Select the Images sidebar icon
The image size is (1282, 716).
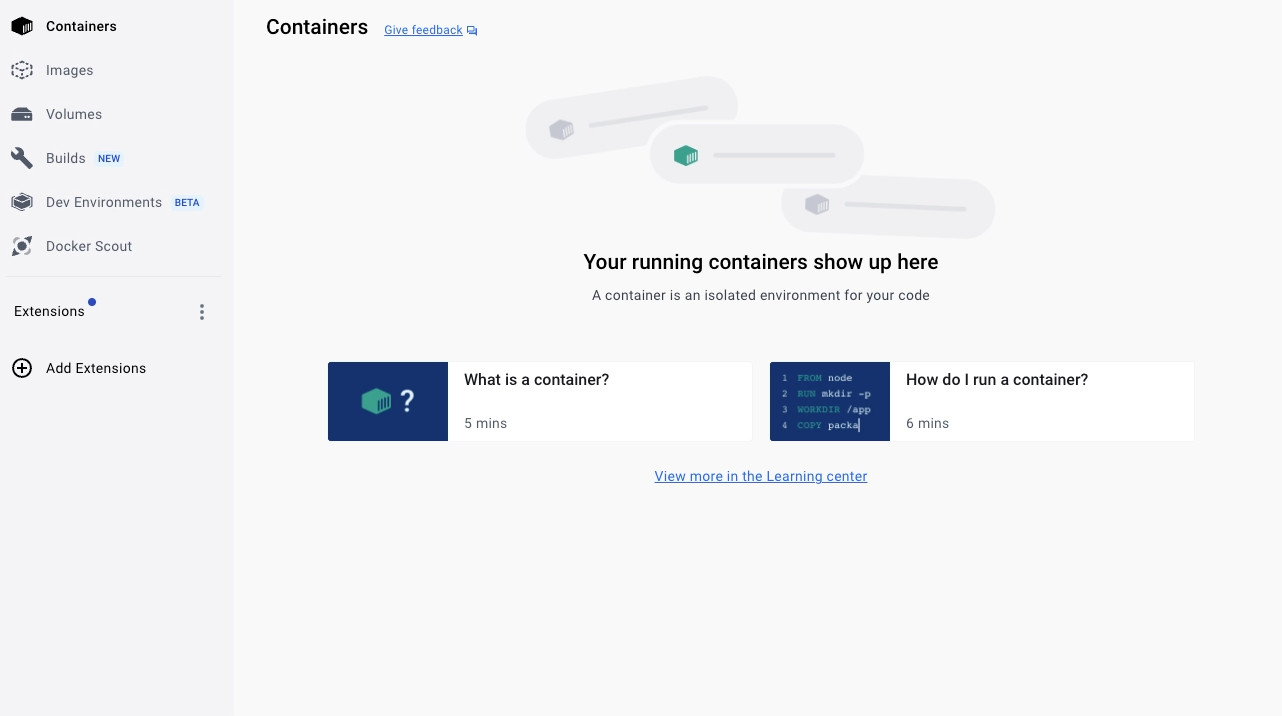pyautogui.click(x=22, y=70)
